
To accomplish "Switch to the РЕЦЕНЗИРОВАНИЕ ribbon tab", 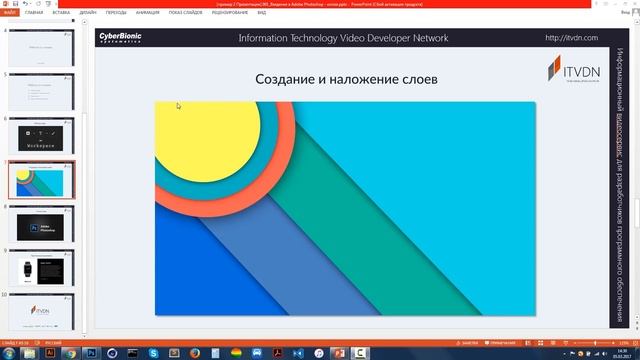I will coord(230,13).
